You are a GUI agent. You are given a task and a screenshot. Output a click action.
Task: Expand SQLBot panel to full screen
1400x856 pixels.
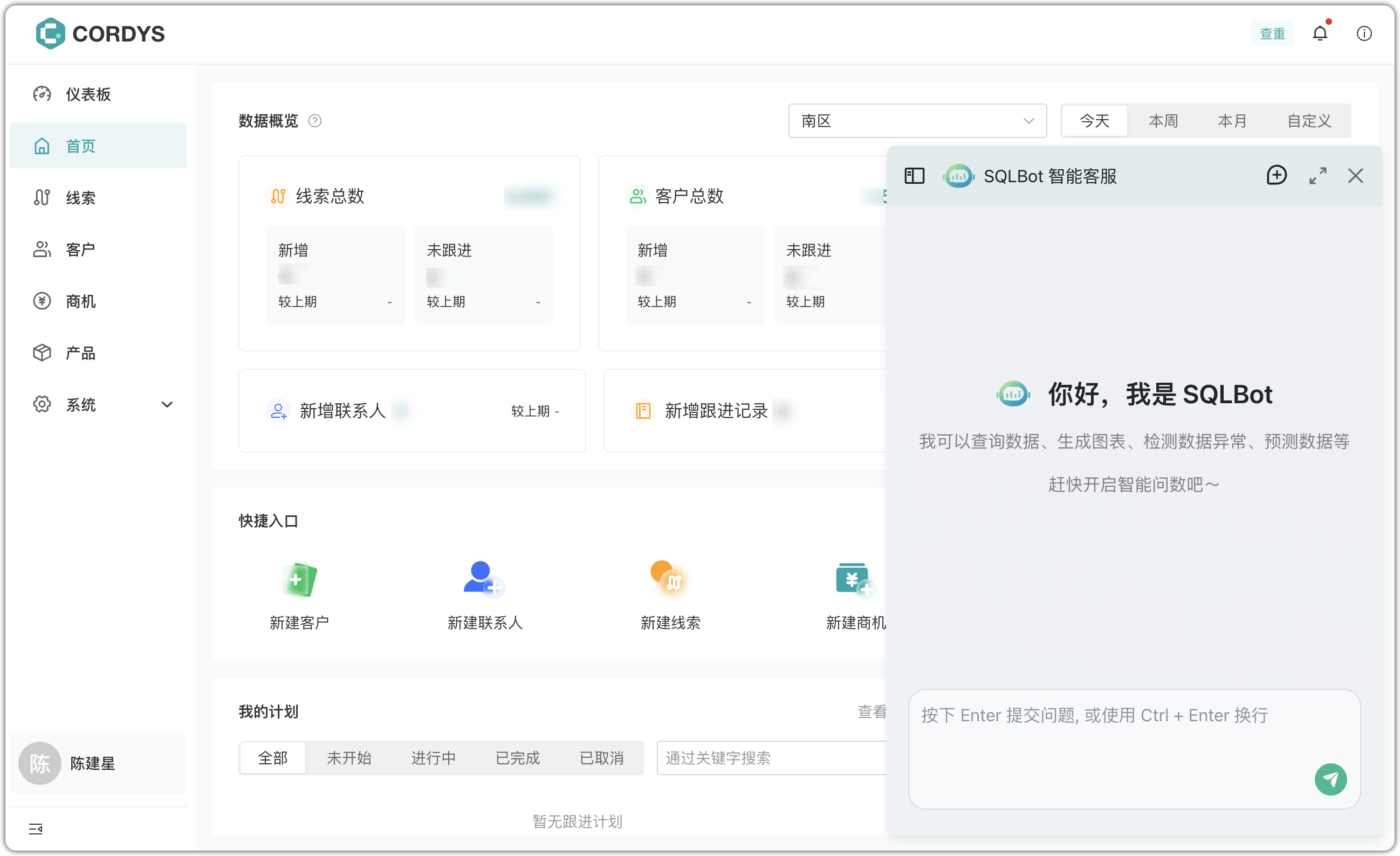click(1318, 176)
